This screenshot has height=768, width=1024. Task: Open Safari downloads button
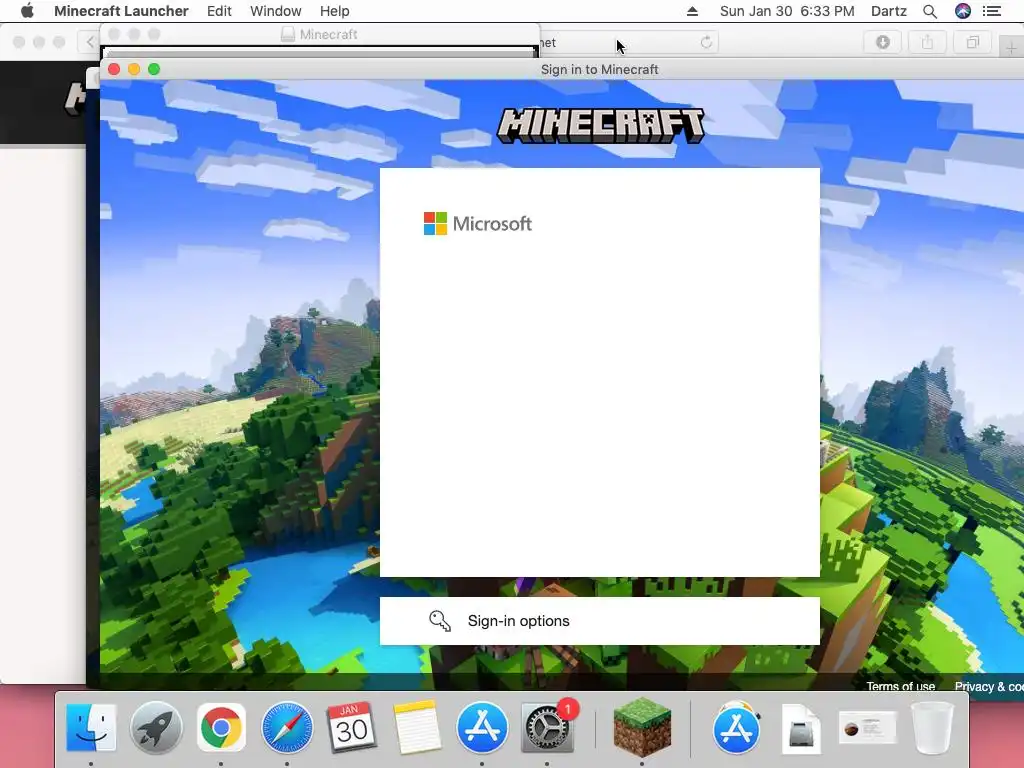click(x=882, y=42)
